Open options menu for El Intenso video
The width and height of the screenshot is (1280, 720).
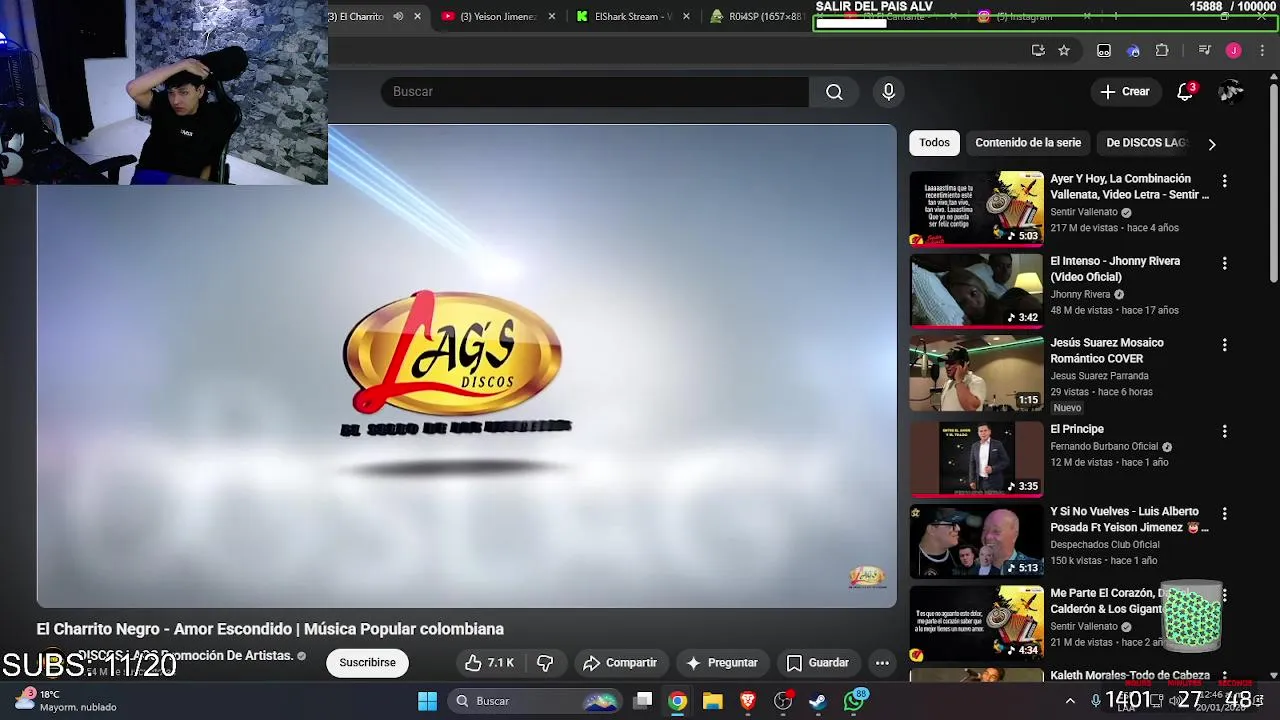pyautogui.click(x=1224, y=263)
